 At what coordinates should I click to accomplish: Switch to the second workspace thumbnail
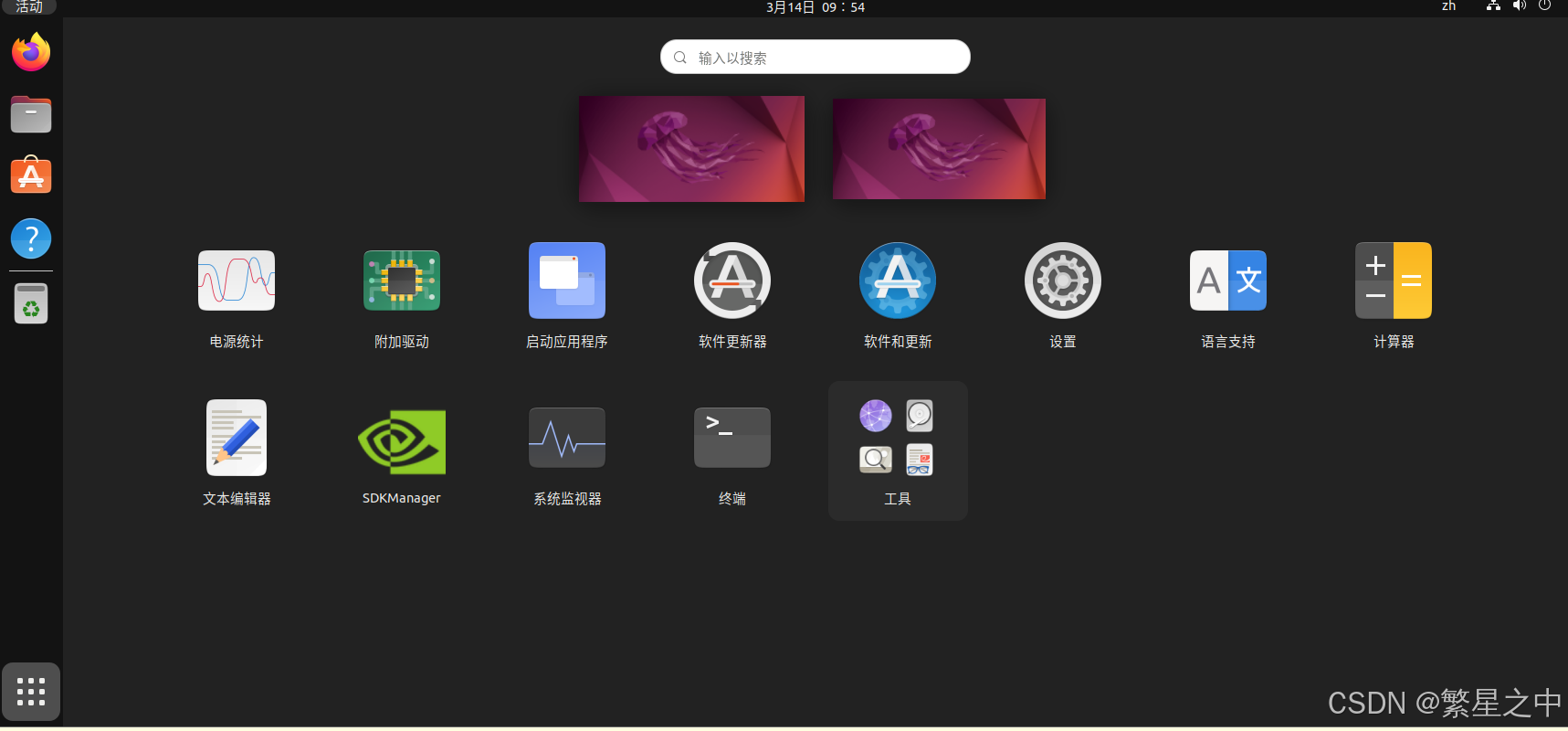click(939, 149)
